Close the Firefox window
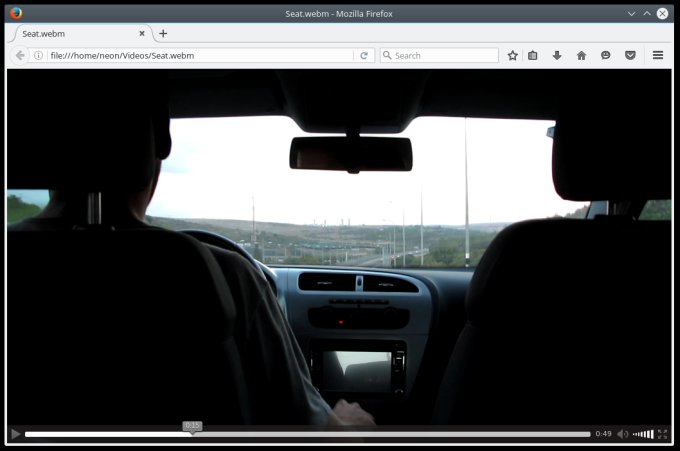Viewport: 680px width, 451px height. (662, 13)
